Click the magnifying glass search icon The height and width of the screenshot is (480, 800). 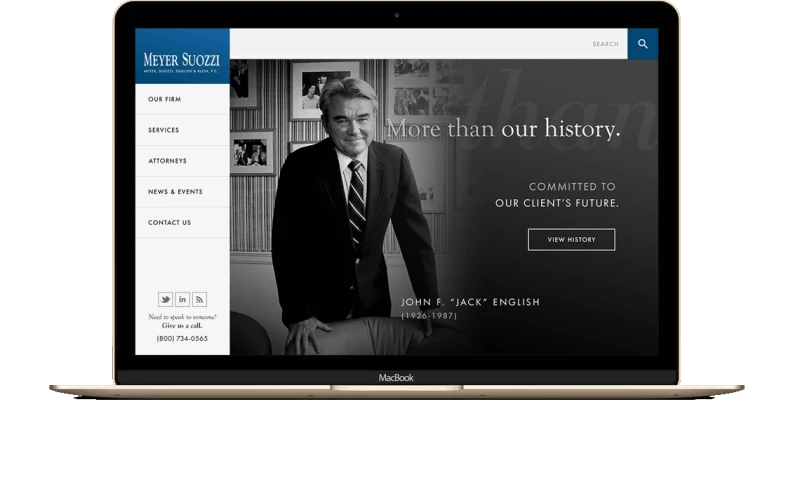(642, 44)
